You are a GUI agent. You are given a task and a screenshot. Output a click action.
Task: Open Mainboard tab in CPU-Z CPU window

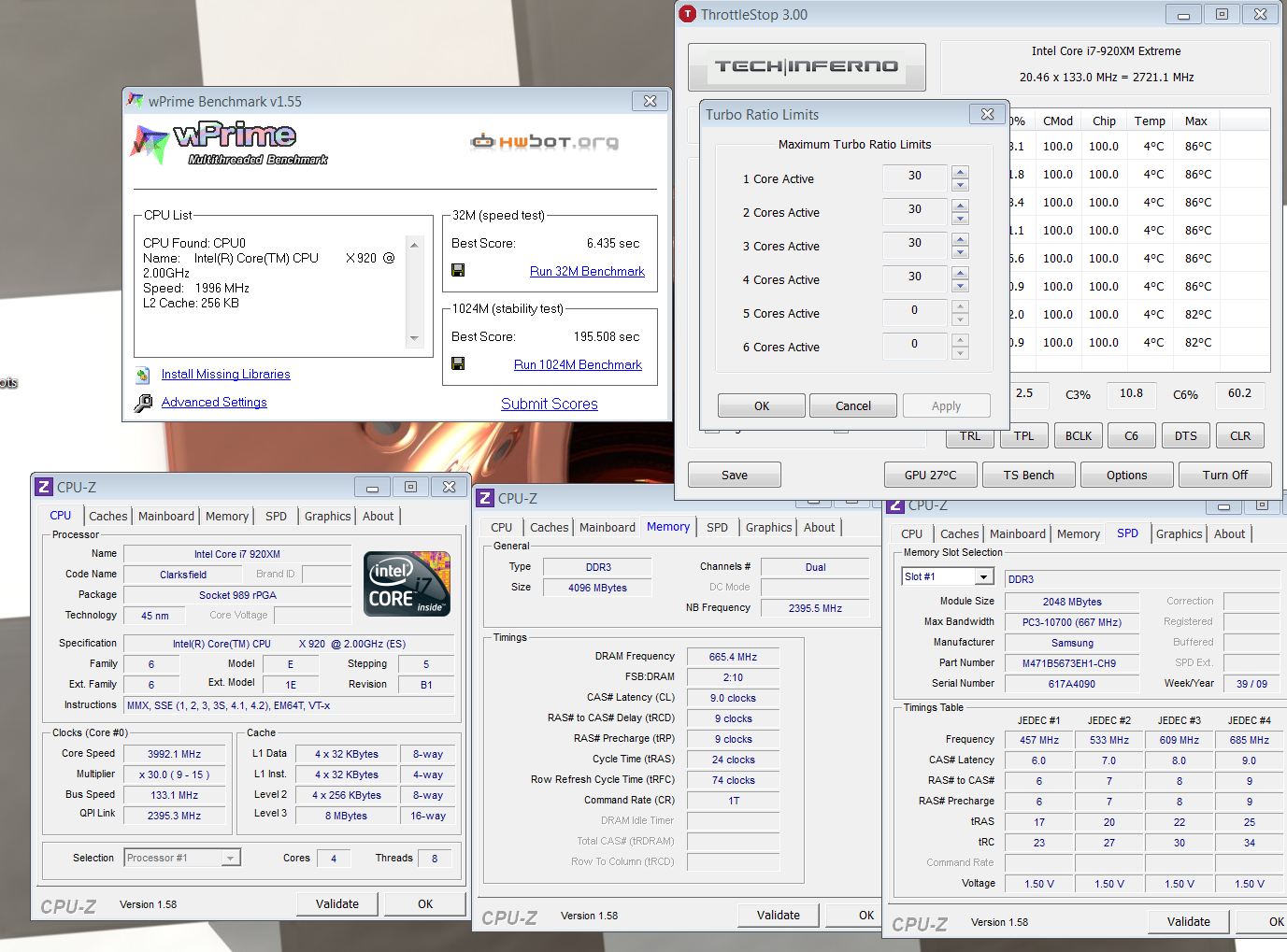click(x=166, y=516)
